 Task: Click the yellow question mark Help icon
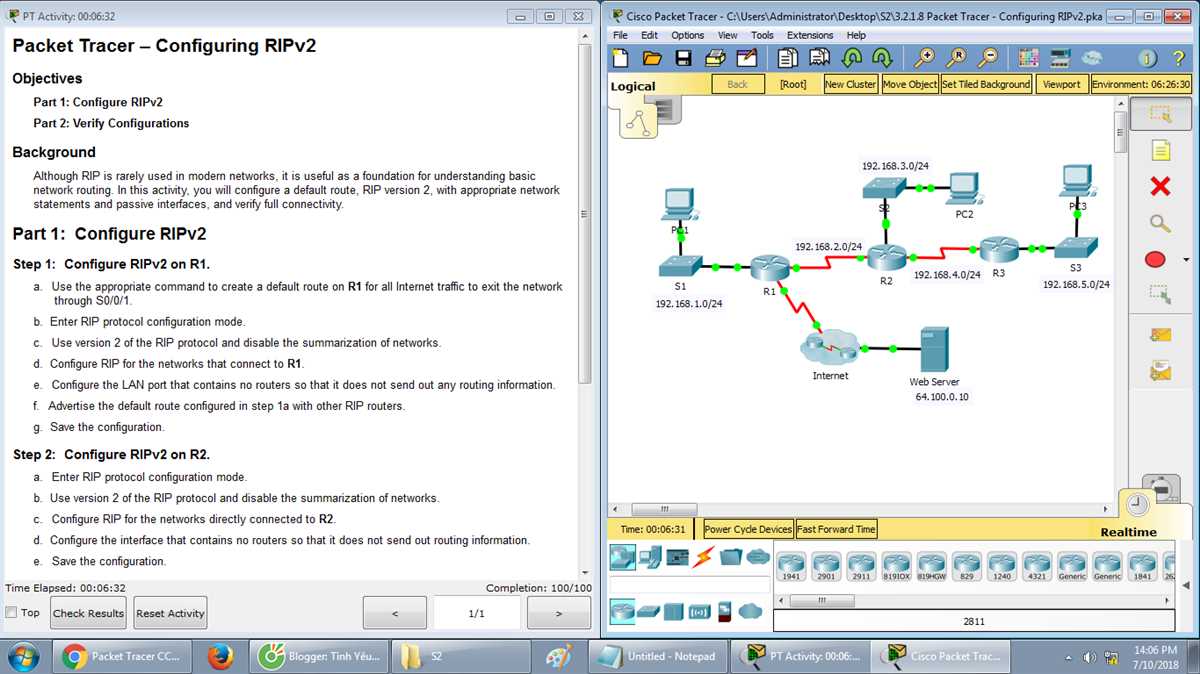click(x=1179, y=58)
